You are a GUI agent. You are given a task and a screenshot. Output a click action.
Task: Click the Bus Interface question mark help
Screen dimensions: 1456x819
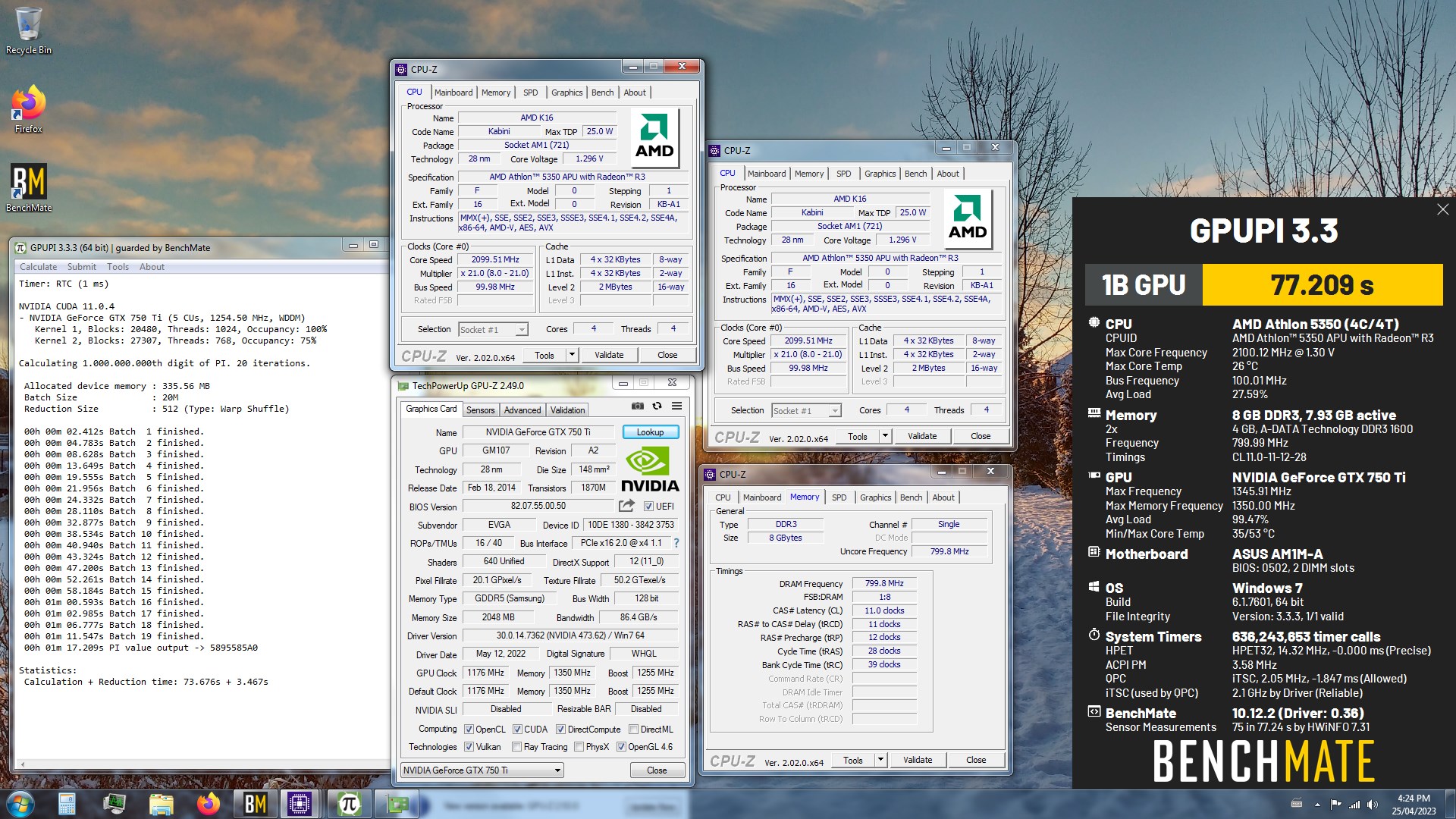click(x=676, y=543)
